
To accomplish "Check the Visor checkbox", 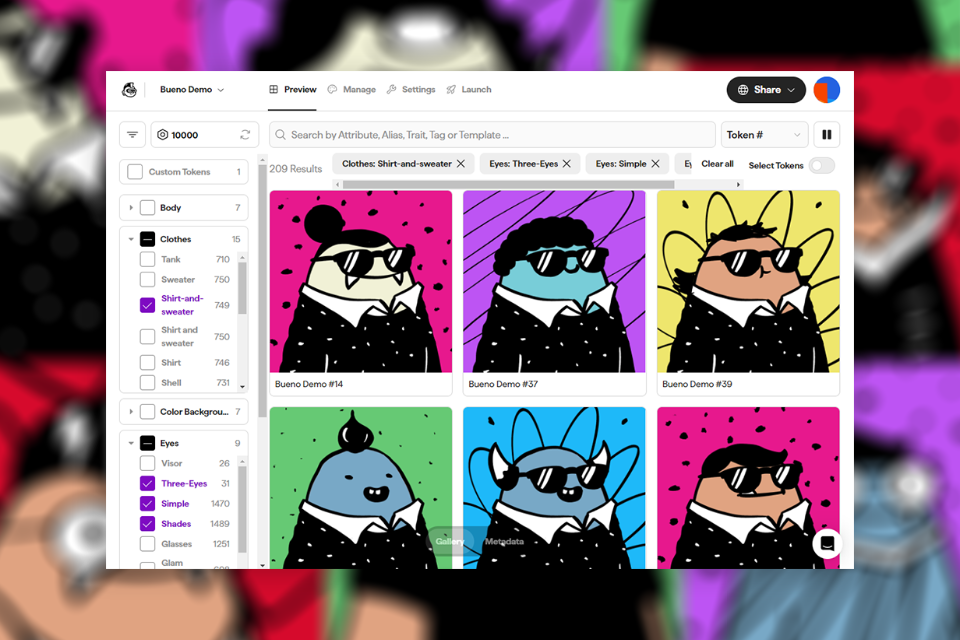I will tap(148, 463).
